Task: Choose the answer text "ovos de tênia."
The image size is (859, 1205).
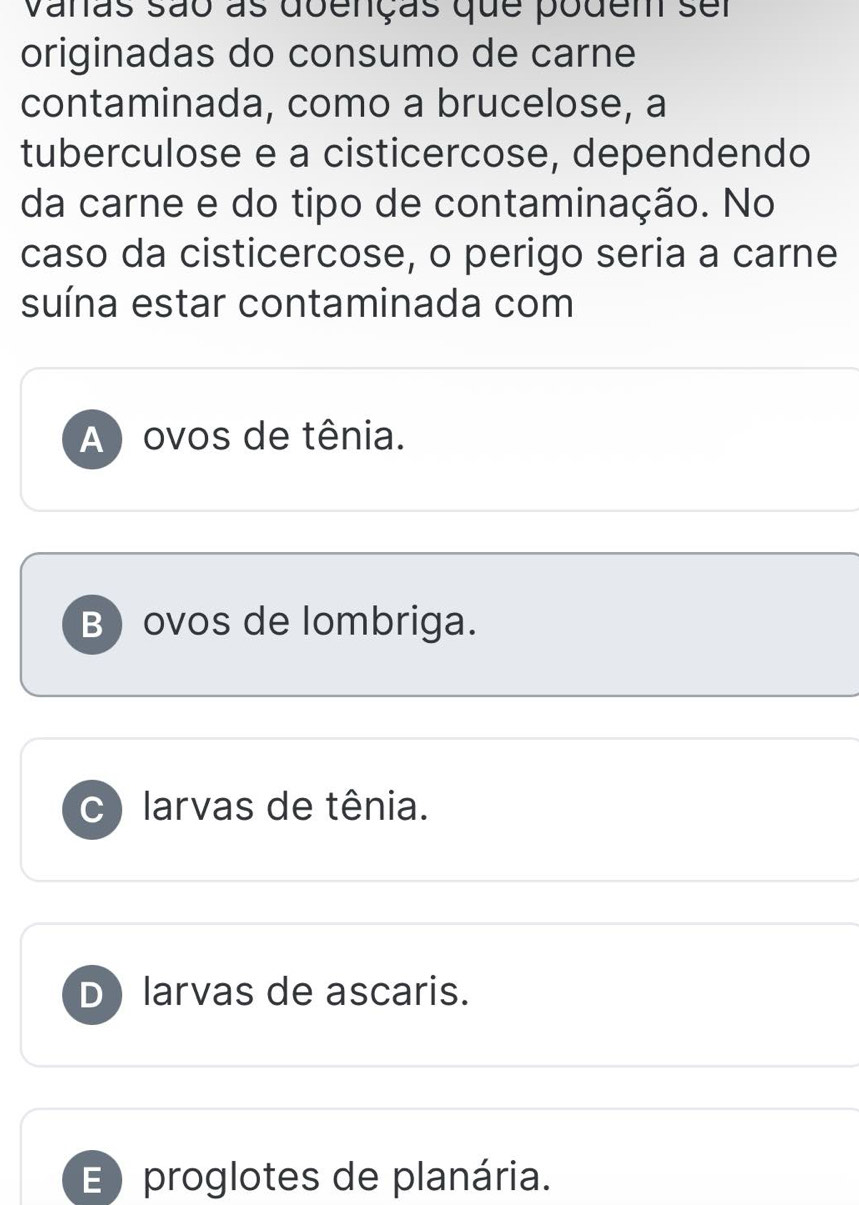Action: [275, 437]
